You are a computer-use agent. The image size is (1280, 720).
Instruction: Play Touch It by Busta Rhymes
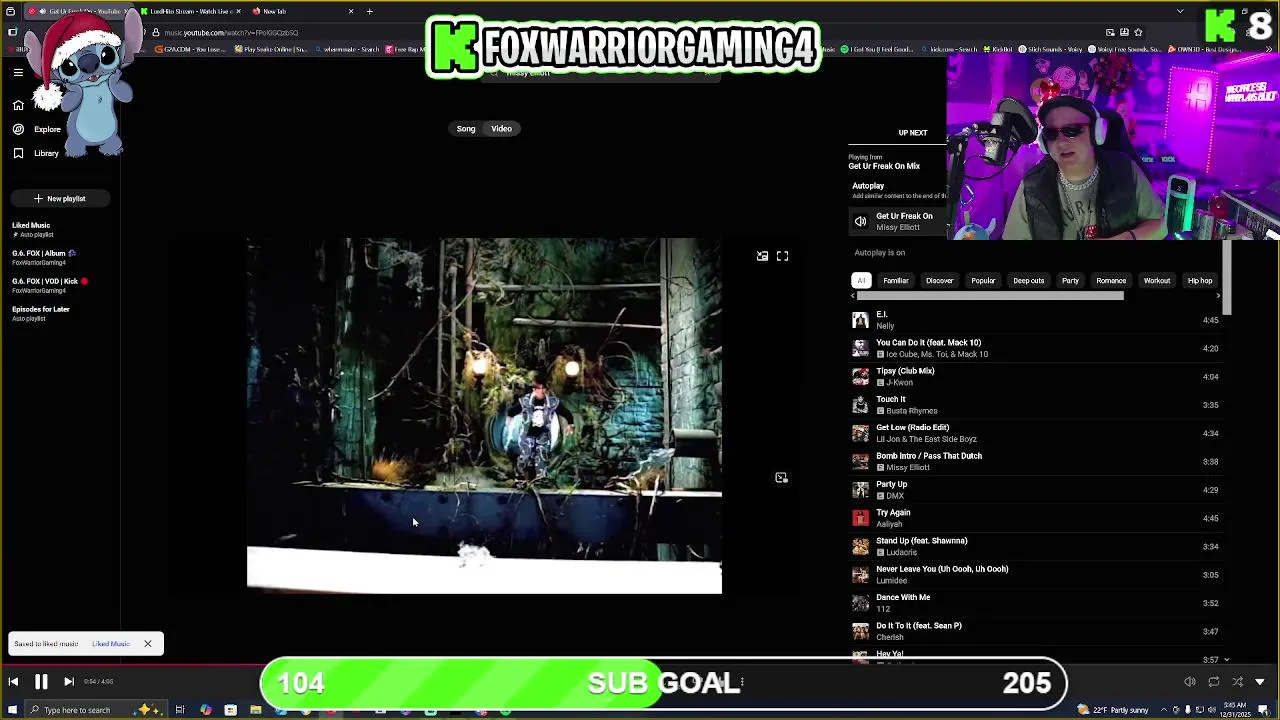coord(1034,405)
